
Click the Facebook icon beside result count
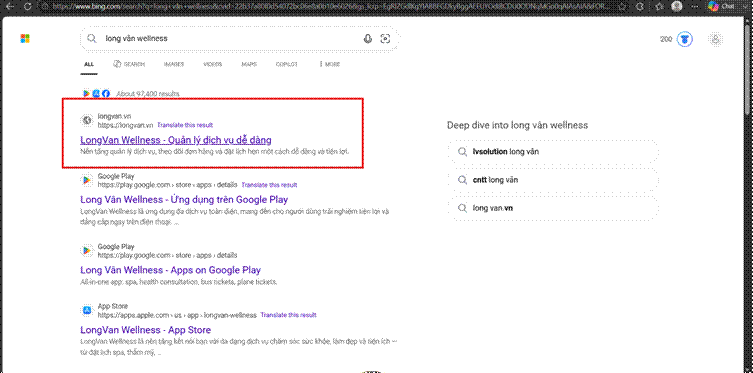tap(106, 94)
